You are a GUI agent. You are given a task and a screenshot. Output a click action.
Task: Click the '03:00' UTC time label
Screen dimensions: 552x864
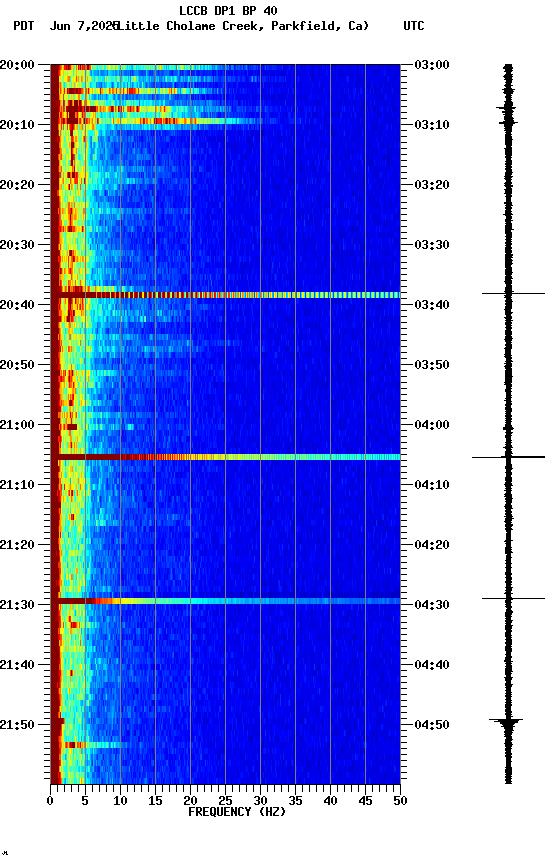tap(432, 65)
